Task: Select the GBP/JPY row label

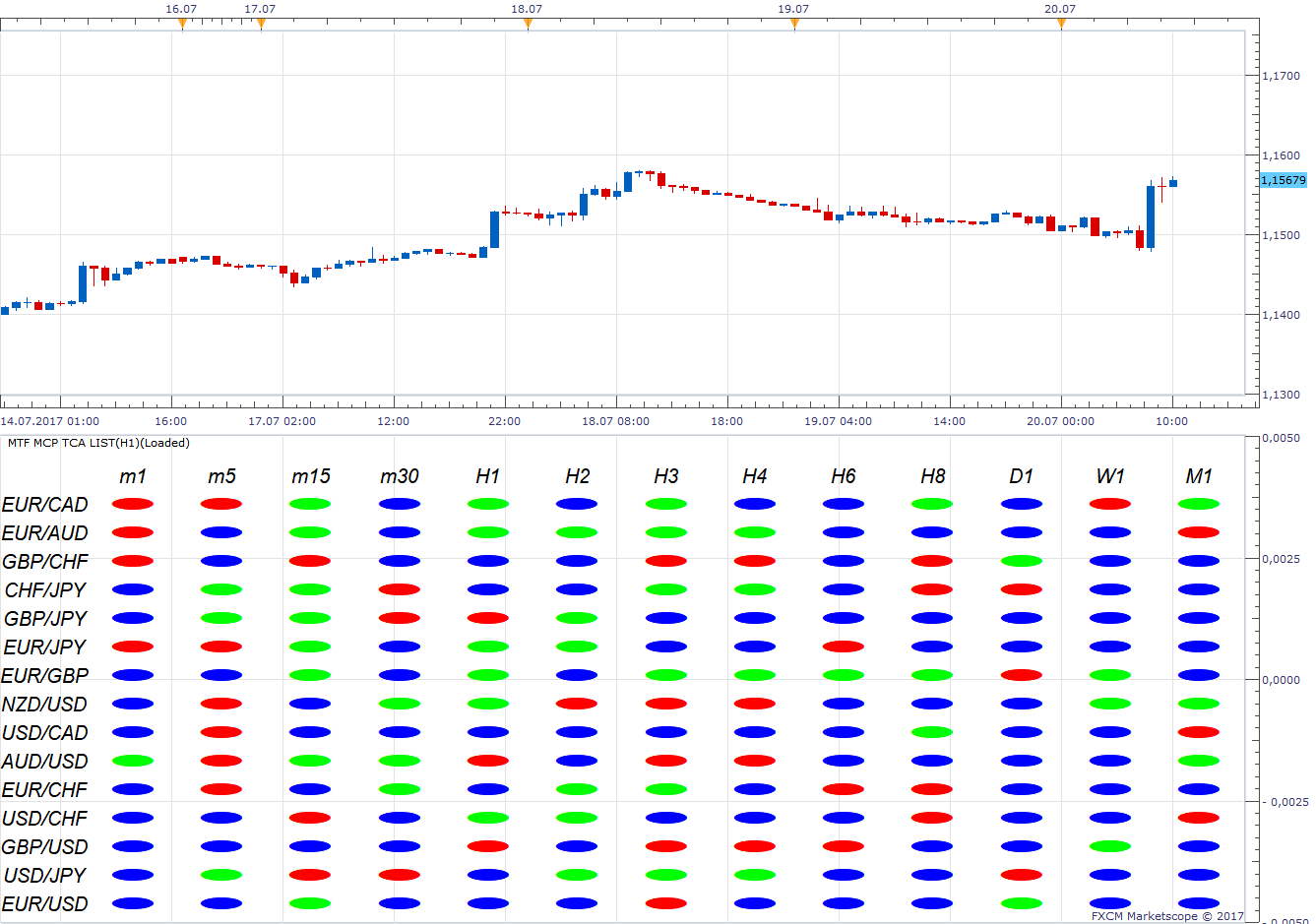Action: tap(45, 619)
